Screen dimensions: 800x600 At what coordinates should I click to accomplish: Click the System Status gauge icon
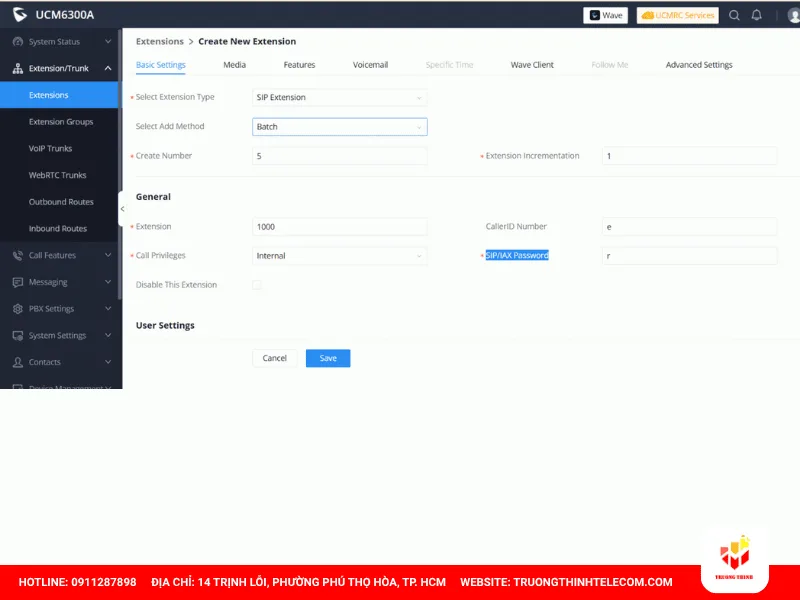(x=18, y=42)
